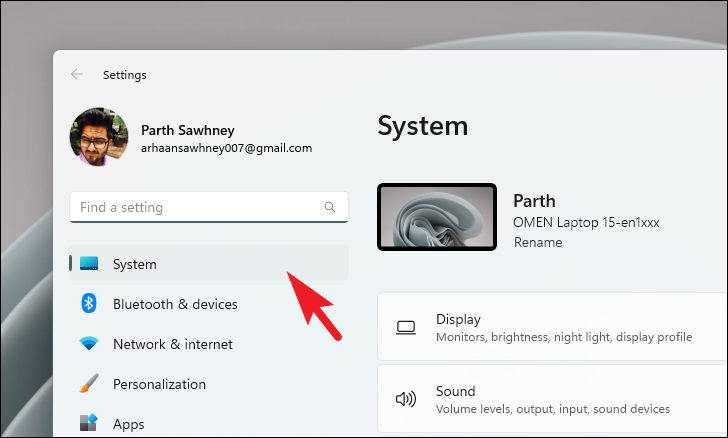728x438 pixels.
Task: Click the Sound speaker icon
Action: point(406,399)
